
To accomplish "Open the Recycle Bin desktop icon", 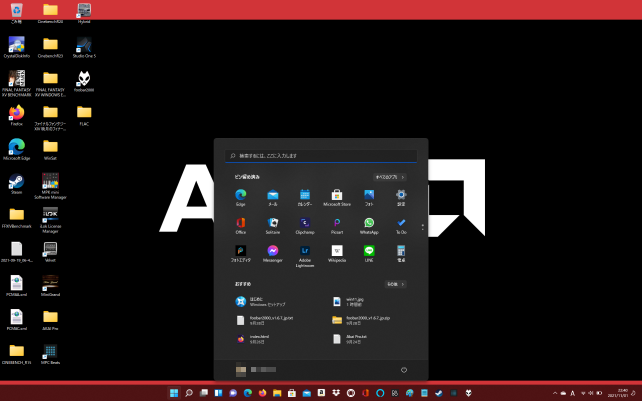I will [16, 12].
